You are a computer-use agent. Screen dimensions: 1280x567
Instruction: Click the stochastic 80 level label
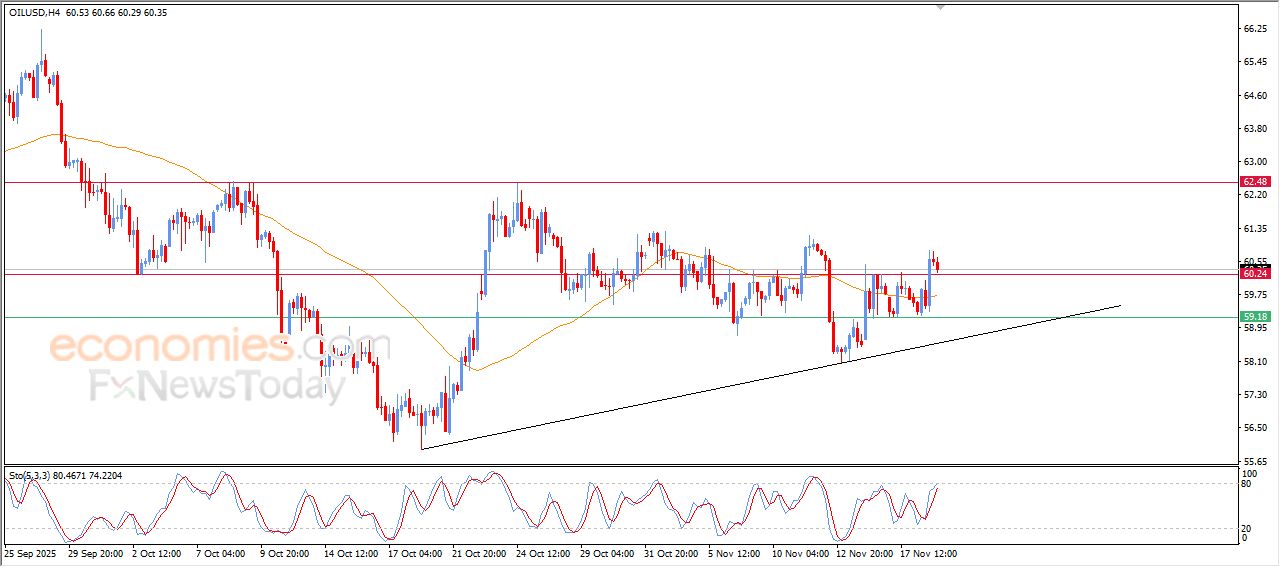[1246, 485]
